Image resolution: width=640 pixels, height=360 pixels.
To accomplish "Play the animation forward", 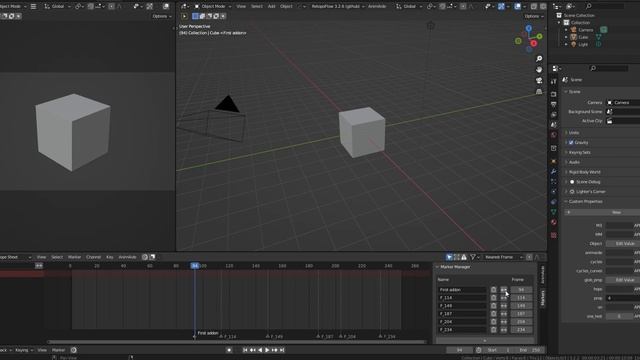I will [267, 350].
